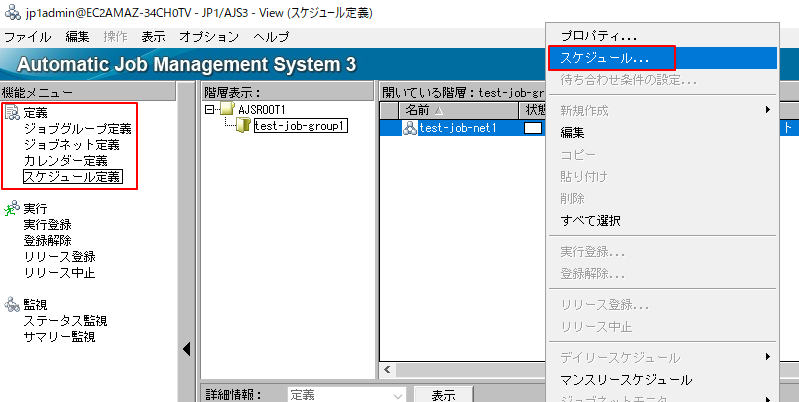Choose プロパティ... in the context menu
The height and width of the screenshot is (402, 799).
point(662,36)
